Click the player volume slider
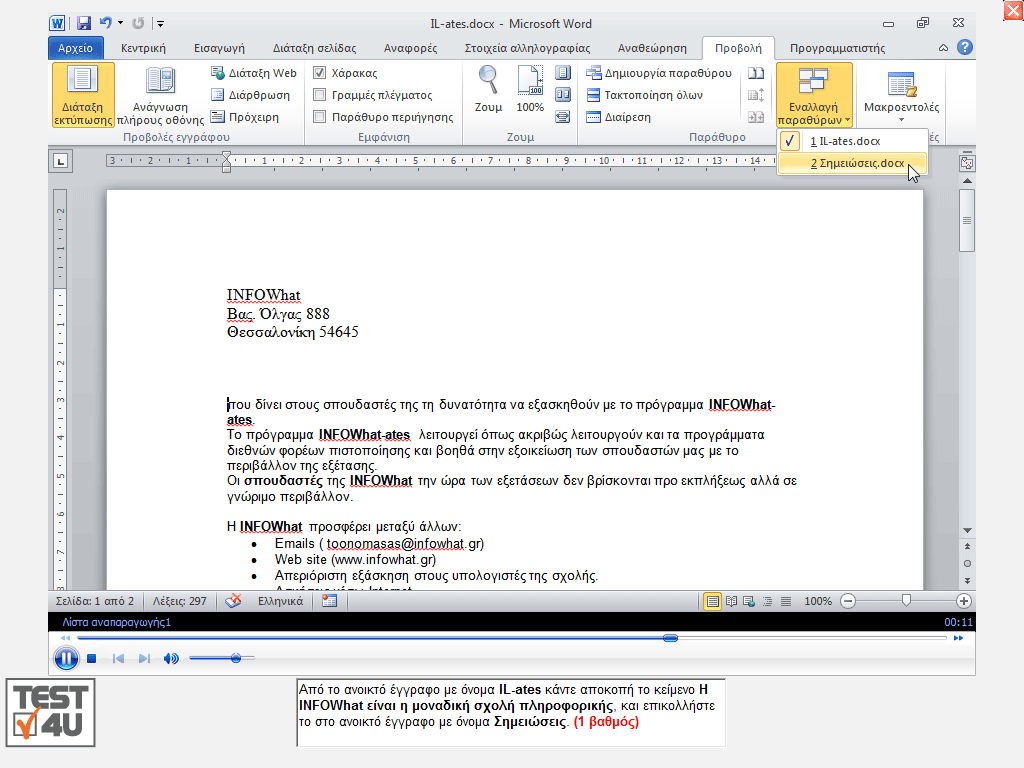Image resolution: width=1024 pixels, height=768 pixels. click(221, 658)
